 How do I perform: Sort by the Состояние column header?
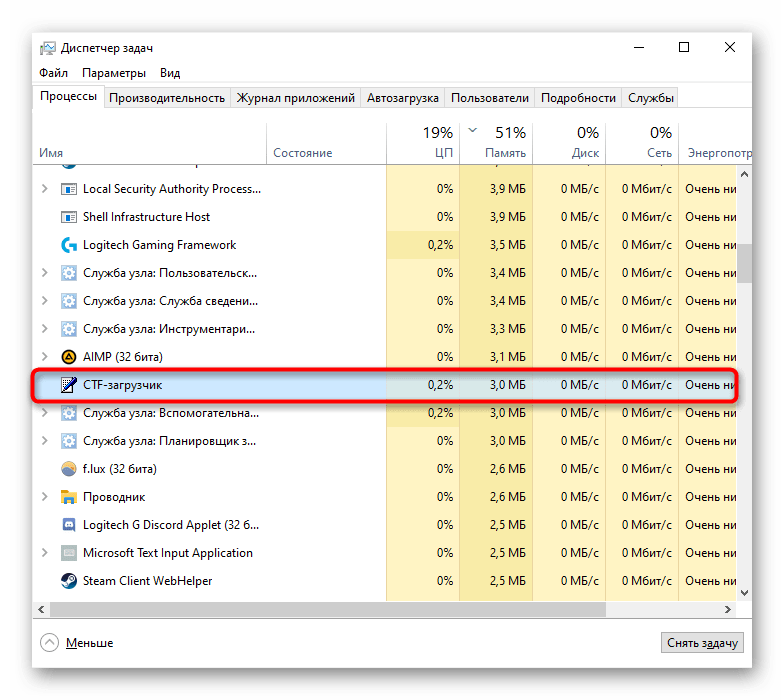(326, 144)
